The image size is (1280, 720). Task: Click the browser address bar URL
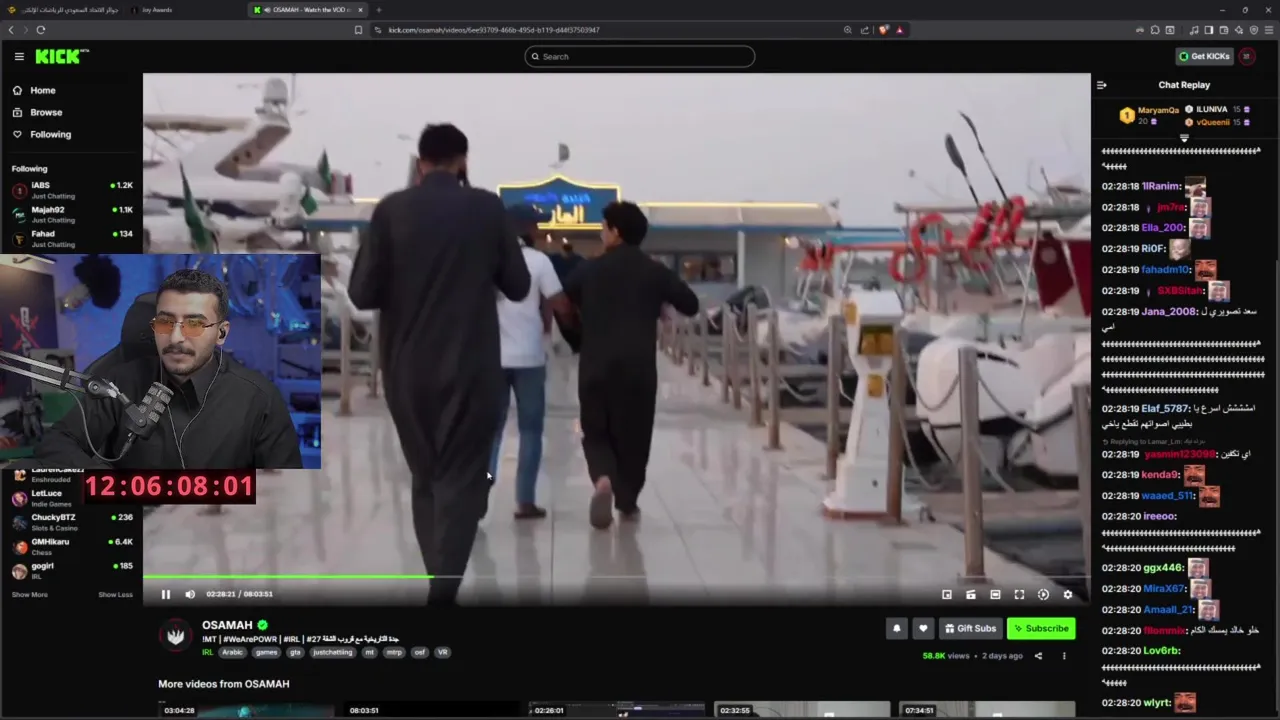coord(494,30)
